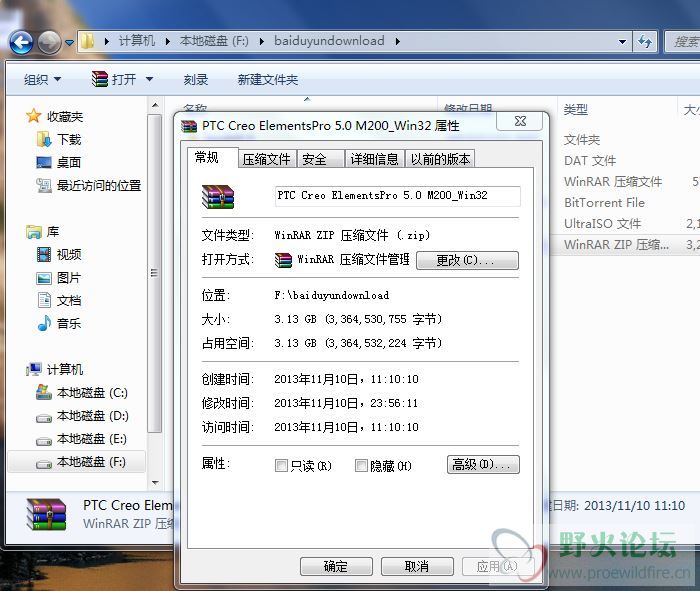This screenshot has width=700, height=591.
Task: Select the 库 libraries icon
Action: 34,232
